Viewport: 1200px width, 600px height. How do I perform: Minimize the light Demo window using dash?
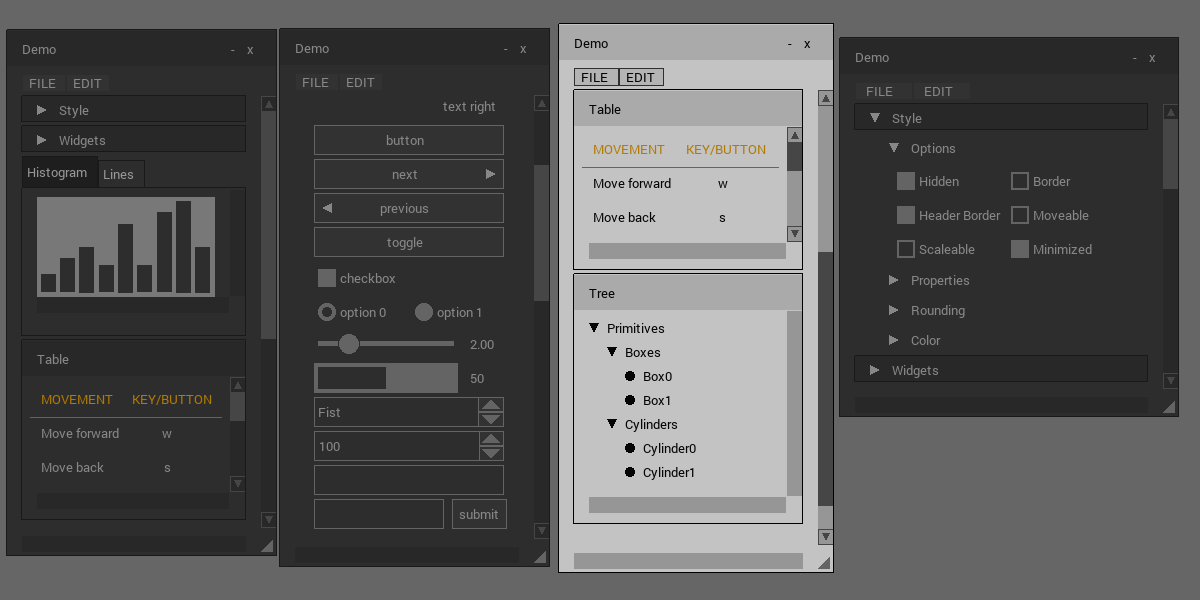(x=790, y=44)
